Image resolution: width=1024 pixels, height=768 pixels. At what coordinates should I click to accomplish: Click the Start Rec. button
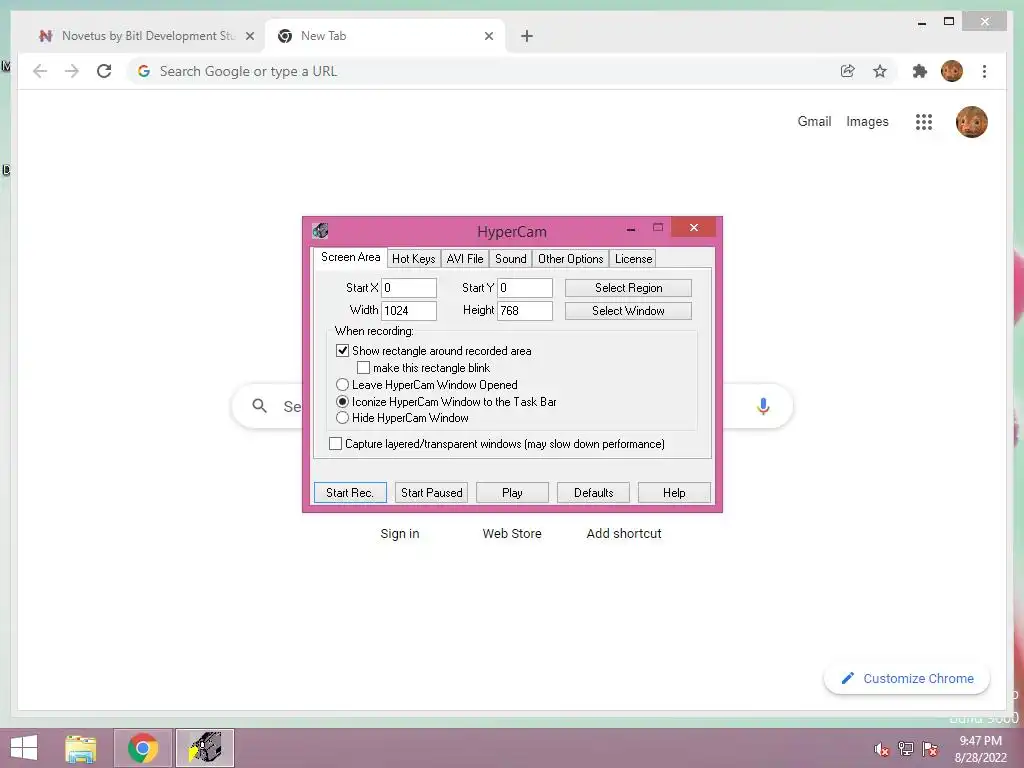350,492
